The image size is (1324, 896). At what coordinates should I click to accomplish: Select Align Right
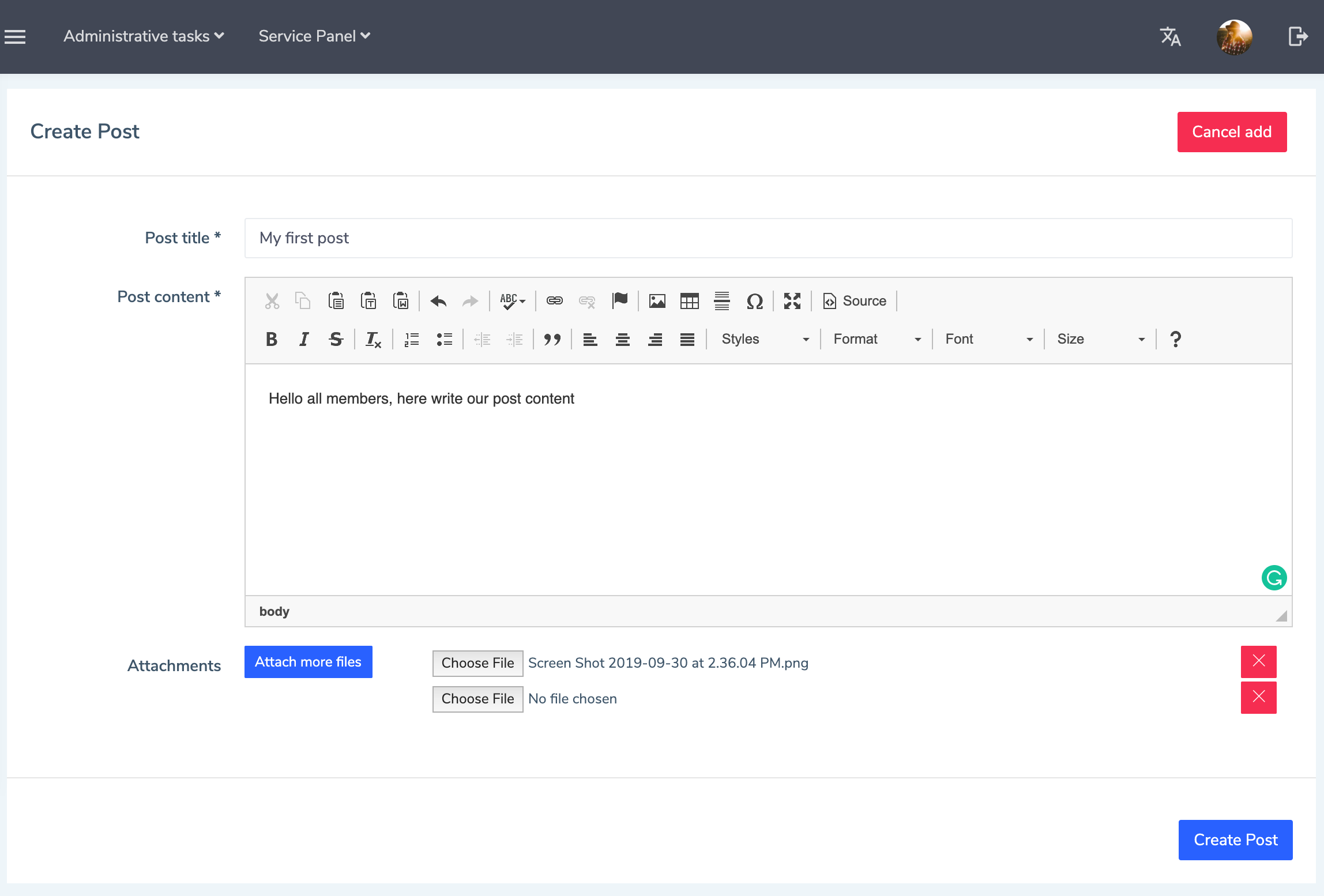pyautogui.click(x=655, y=339)
